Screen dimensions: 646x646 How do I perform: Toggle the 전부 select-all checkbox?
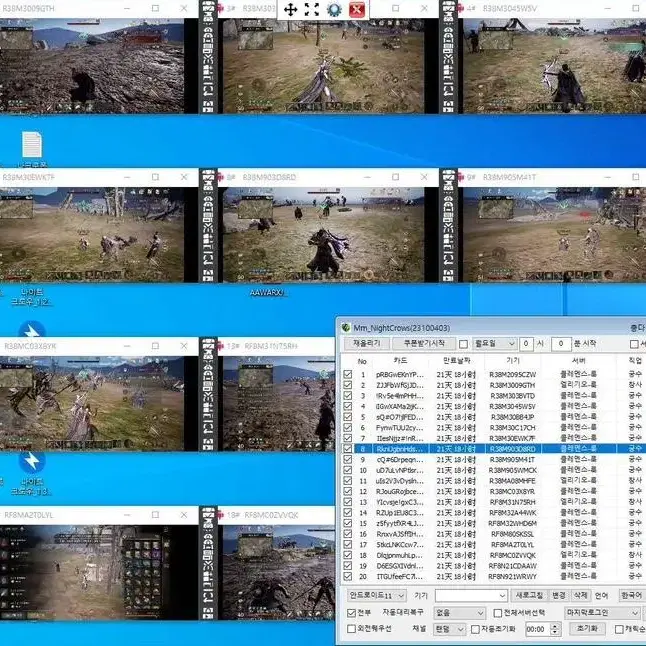coord(351,613)
